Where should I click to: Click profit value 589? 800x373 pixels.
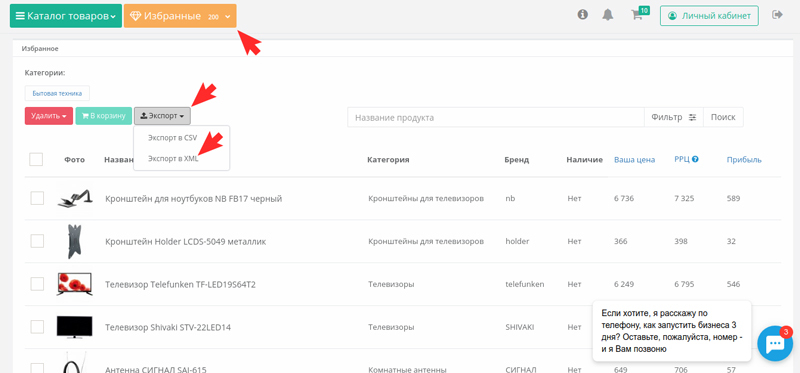click(733, 198)
